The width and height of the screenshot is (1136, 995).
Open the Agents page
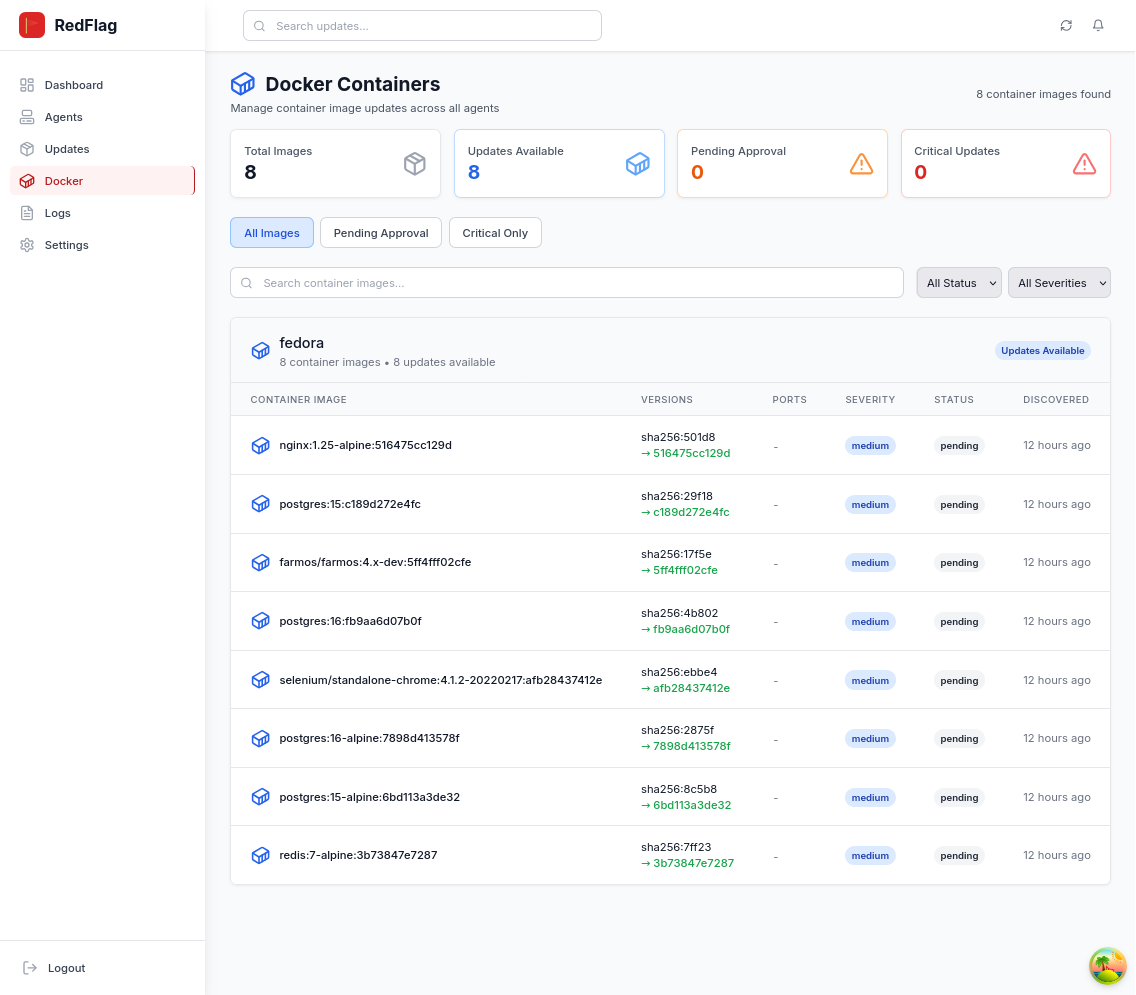(x=63, y=117)
